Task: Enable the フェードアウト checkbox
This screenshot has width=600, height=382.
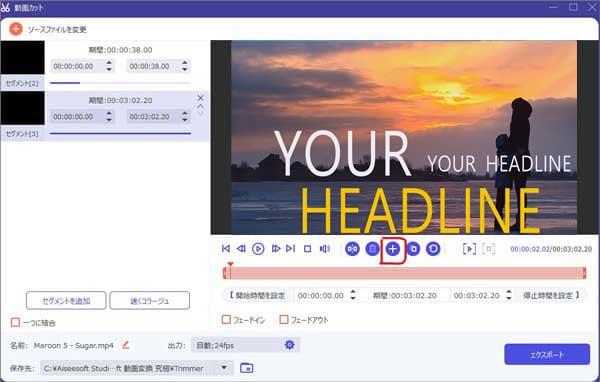Action: [x=284, y=319]
